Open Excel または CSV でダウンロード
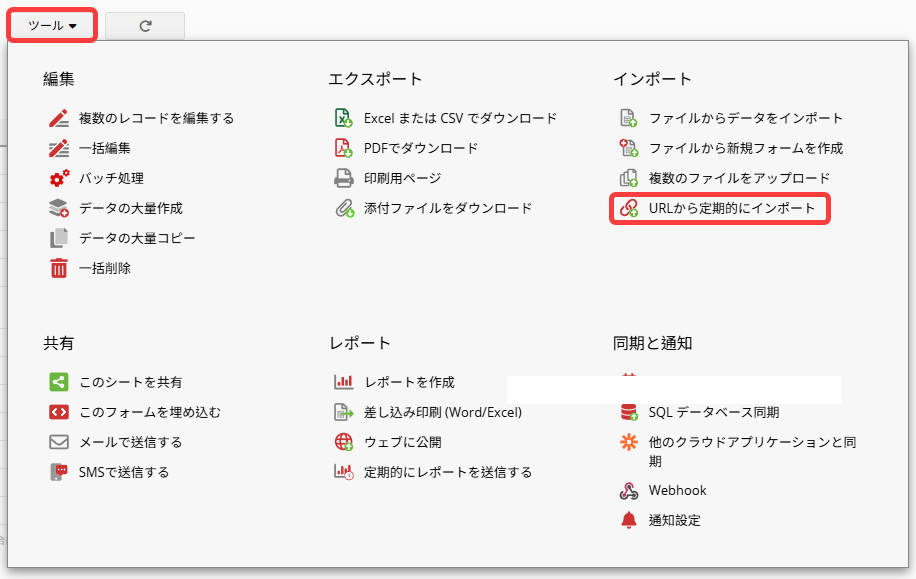 coord(460,119)
